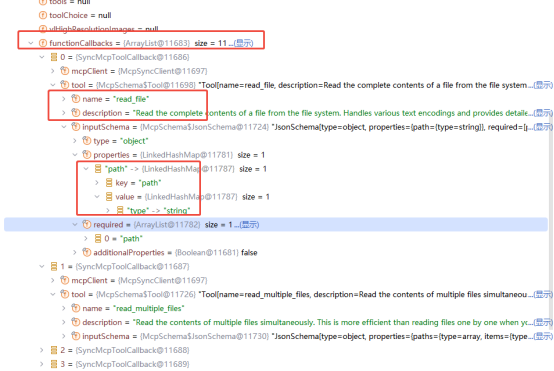Collapse the functionCallbacks node
Screen dimensions: 554x371
point(31,43)
